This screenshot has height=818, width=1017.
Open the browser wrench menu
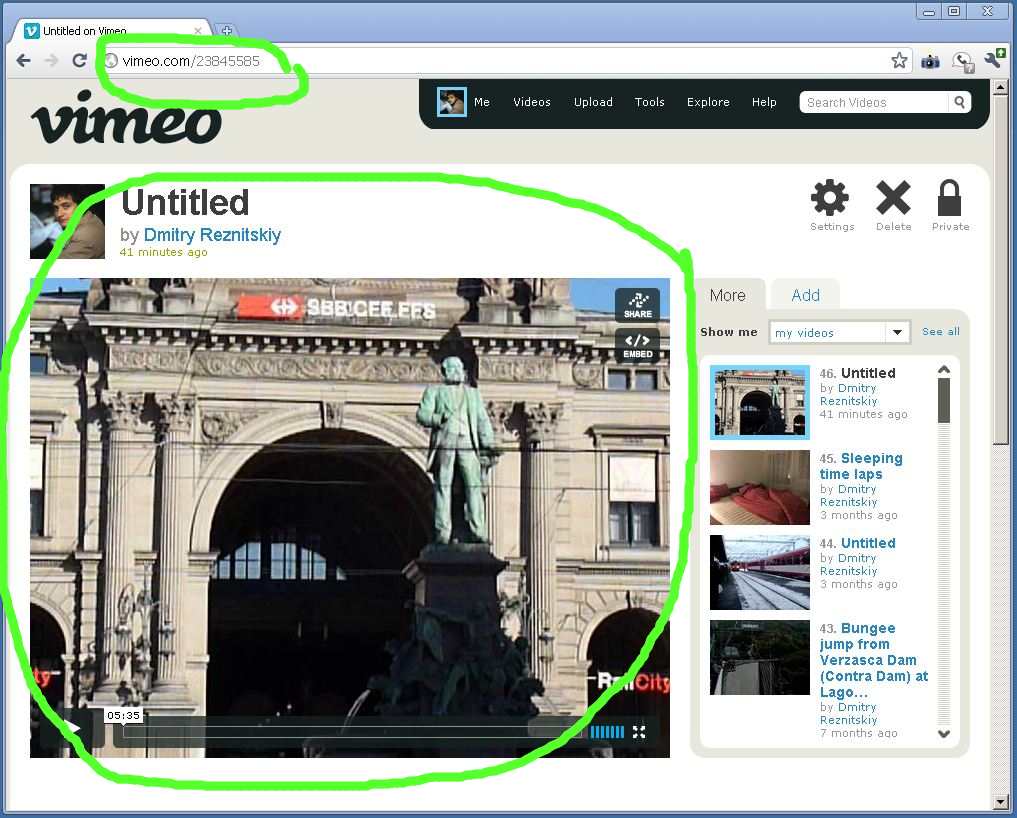[993, 61]
